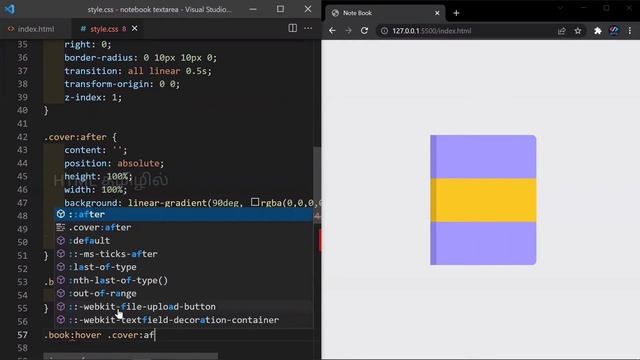640x360 pixels.
Task: Pick the :default suggestion
Action: tap(184, 240)
